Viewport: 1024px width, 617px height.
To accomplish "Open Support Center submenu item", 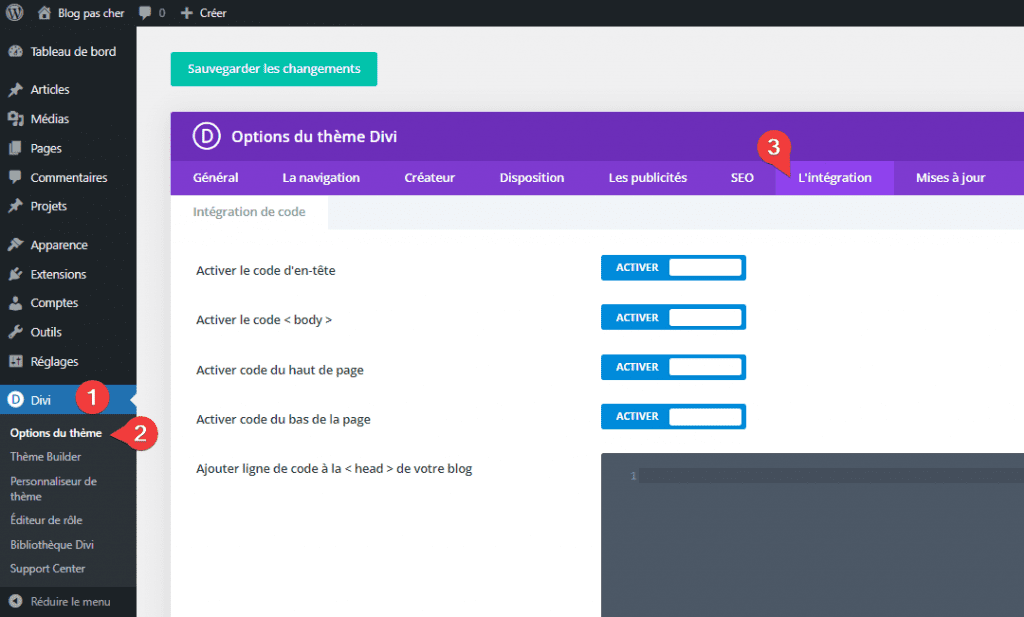I will [x=48, y=569].
